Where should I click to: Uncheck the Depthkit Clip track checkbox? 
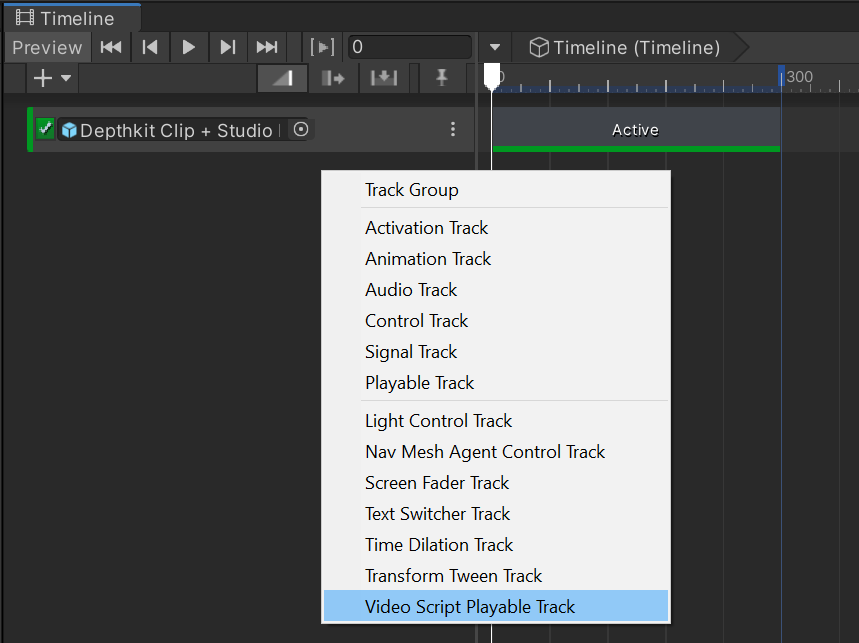tap(45, 129)
